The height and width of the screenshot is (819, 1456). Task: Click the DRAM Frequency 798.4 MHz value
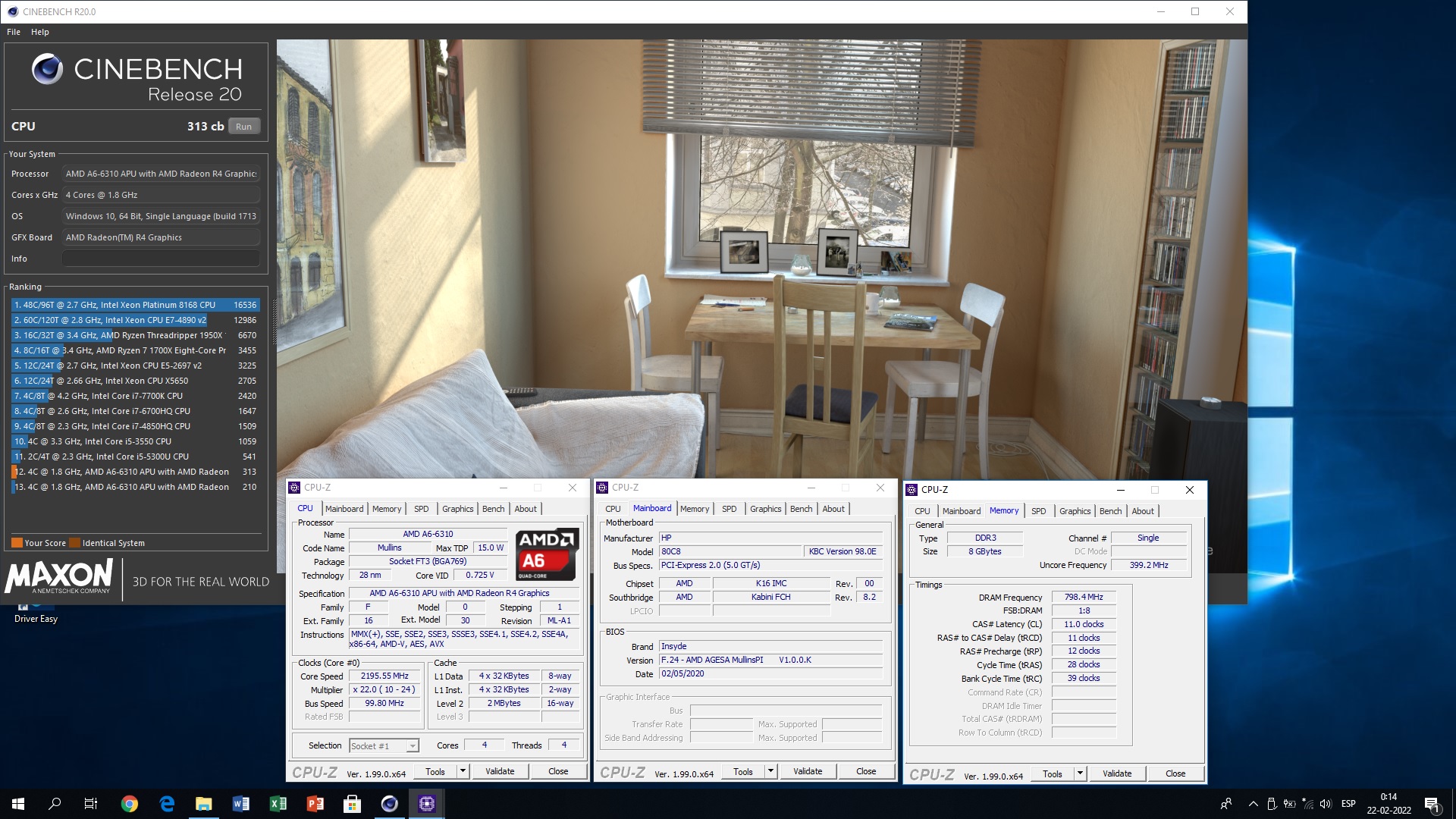pyautogui.click(x=1084, y=597)
